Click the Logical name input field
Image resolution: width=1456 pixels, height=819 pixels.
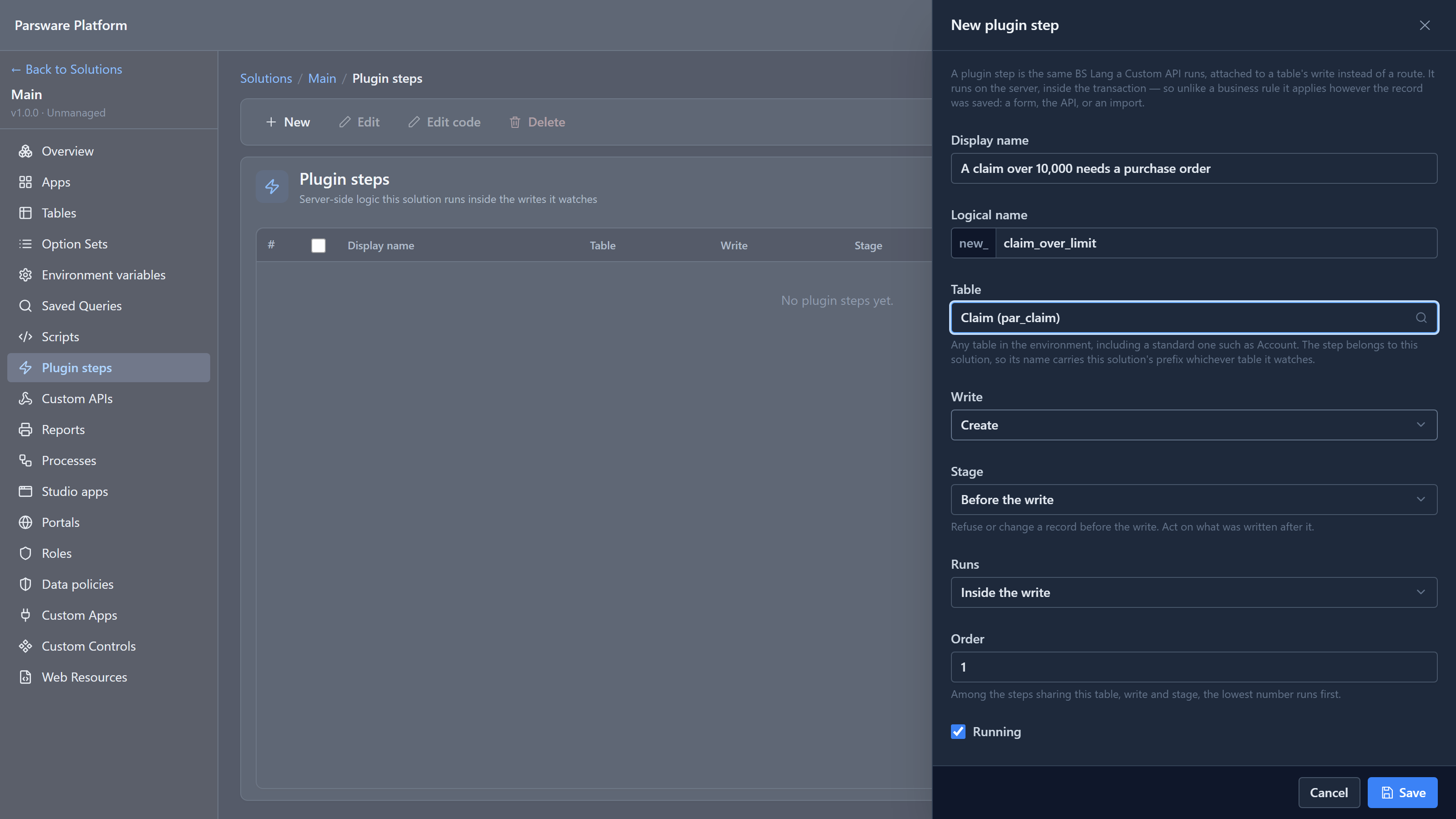click(1216, 243)
